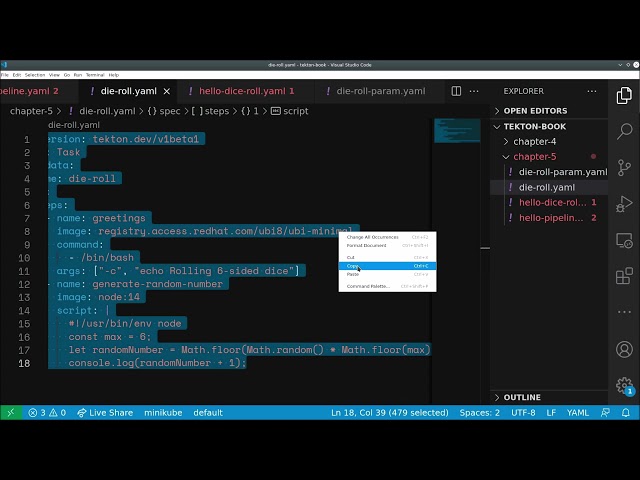The height and width of the screenshot is (480, 640).
Task: Click line number 7 in the gutter
Action: click(27, 218)
